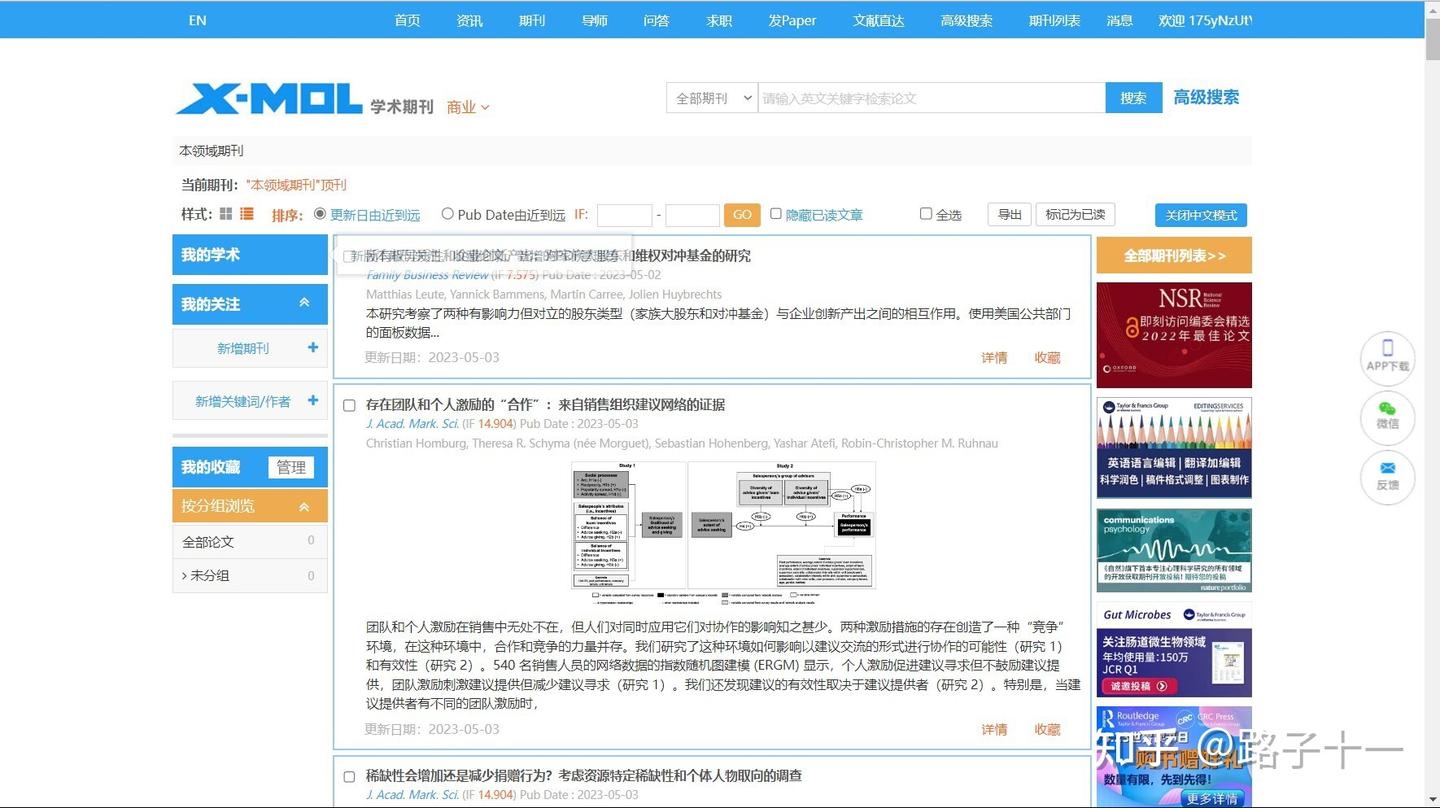Open the 反馈 feedback icon
Screen dimensions: 1440x808
click(x=1387, y=476)
